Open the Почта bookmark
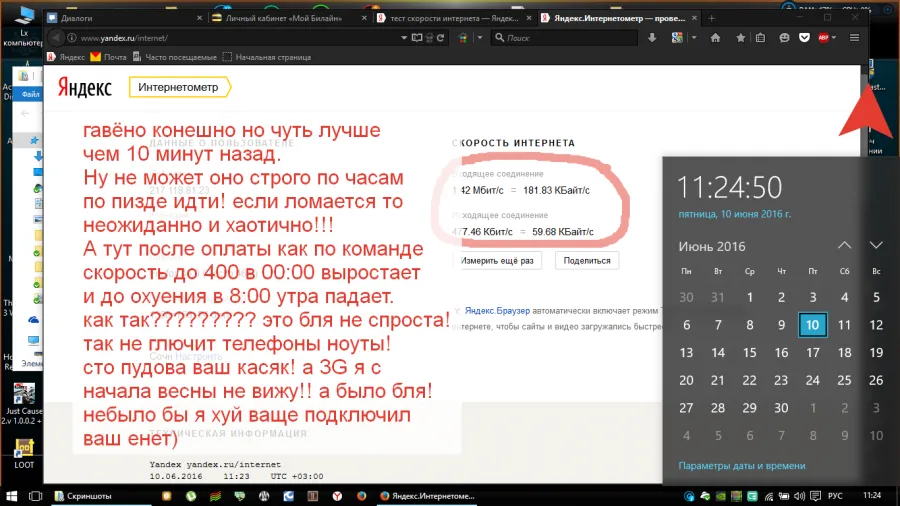The width and height of the screenshot is (900, 506). pyautogui.click(x=109, y=57)
